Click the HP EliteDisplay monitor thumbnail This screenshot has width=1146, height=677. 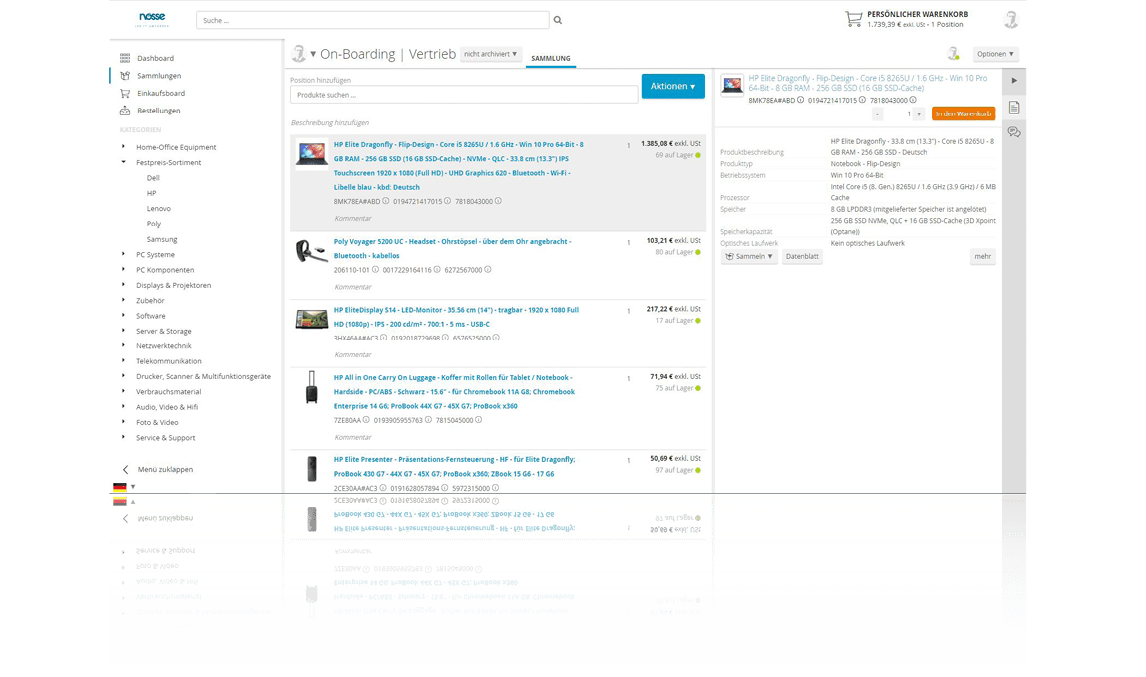311,319
